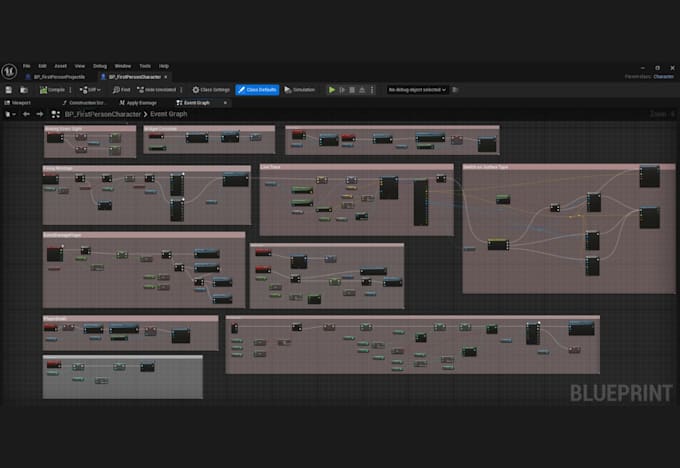The width and height of the screenshot is (680, 468).
Task: Activate the Class Defaults button
Action: pyautogui.click(x=257, y=90)
